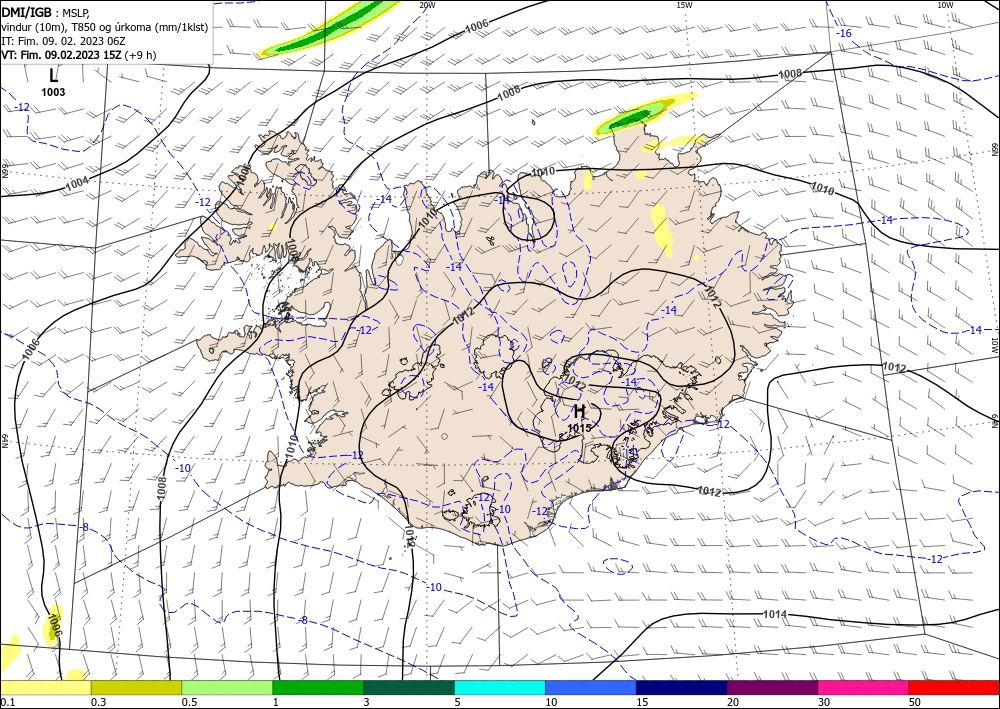Click the '1003' low pressure value

53,92
